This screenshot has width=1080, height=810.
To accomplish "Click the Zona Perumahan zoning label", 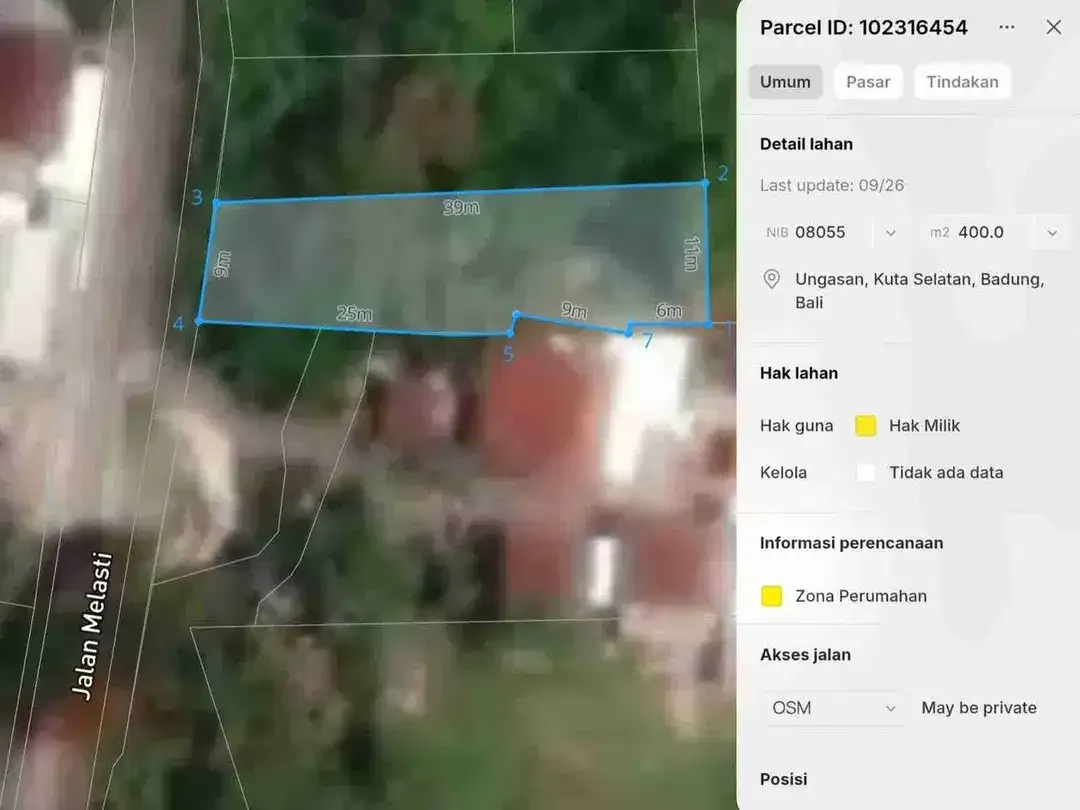I will pos(861,596).
